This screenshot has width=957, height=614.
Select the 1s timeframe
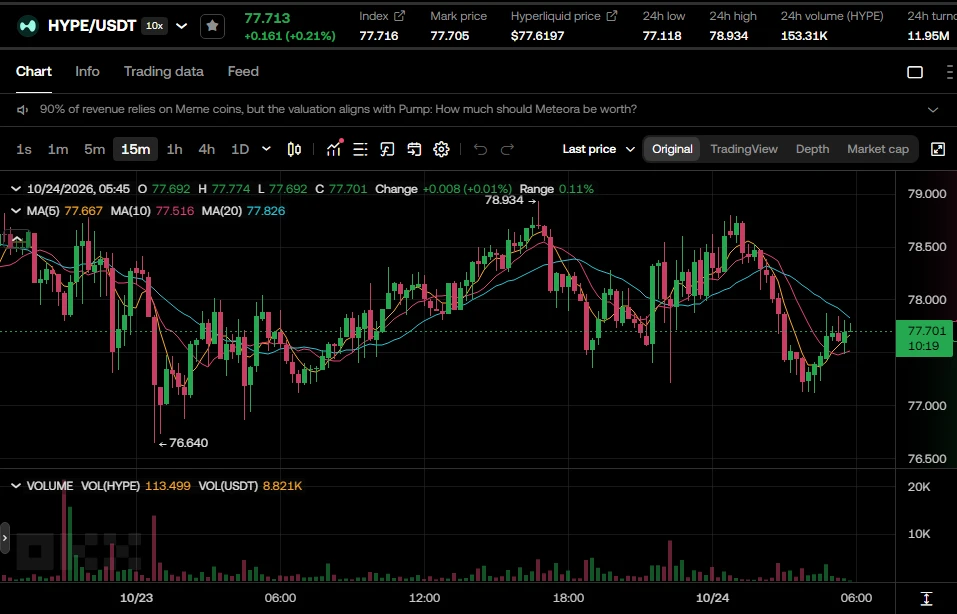pyautogui.click(x=24, y=150)
